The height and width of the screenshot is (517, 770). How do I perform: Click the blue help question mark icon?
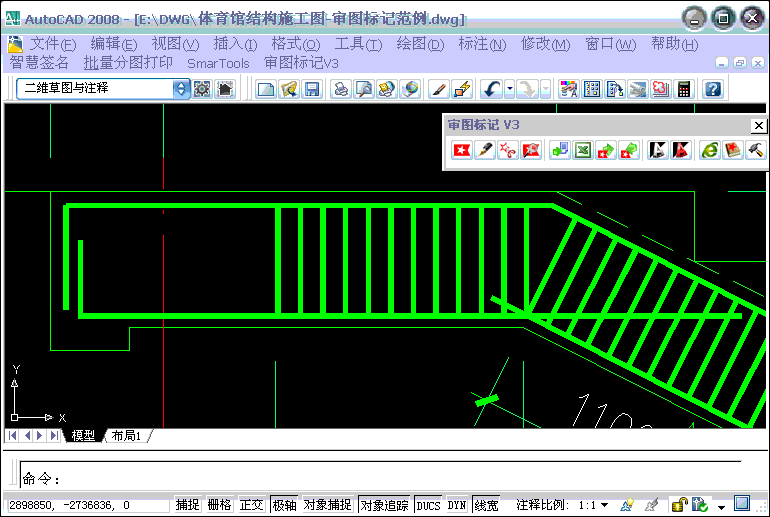pos(712,89)
